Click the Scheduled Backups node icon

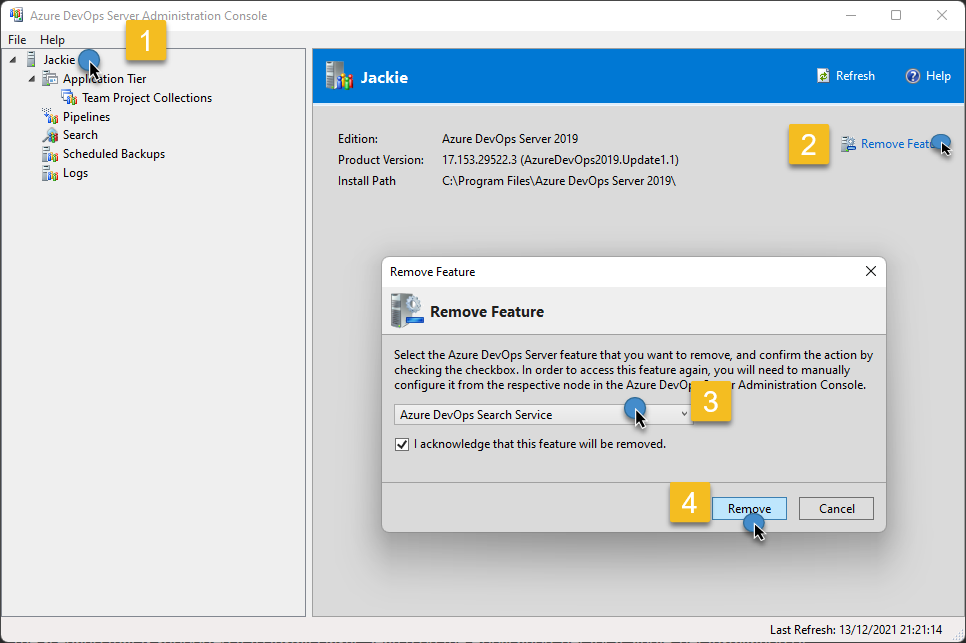50,154
